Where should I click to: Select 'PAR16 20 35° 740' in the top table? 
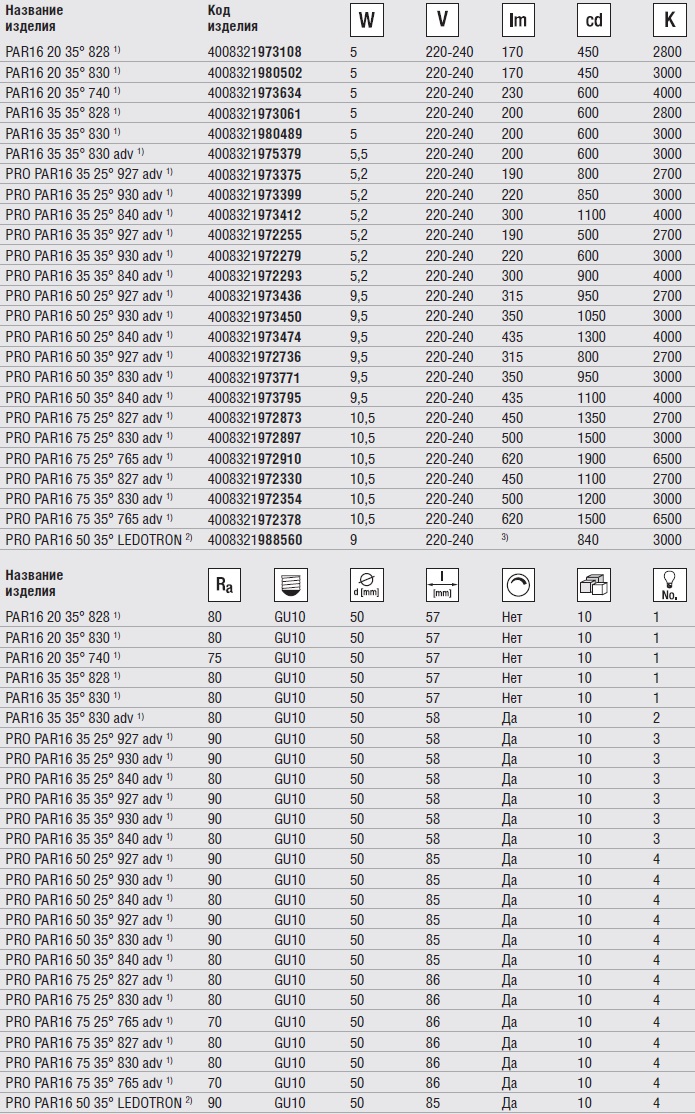coord(62,93)
